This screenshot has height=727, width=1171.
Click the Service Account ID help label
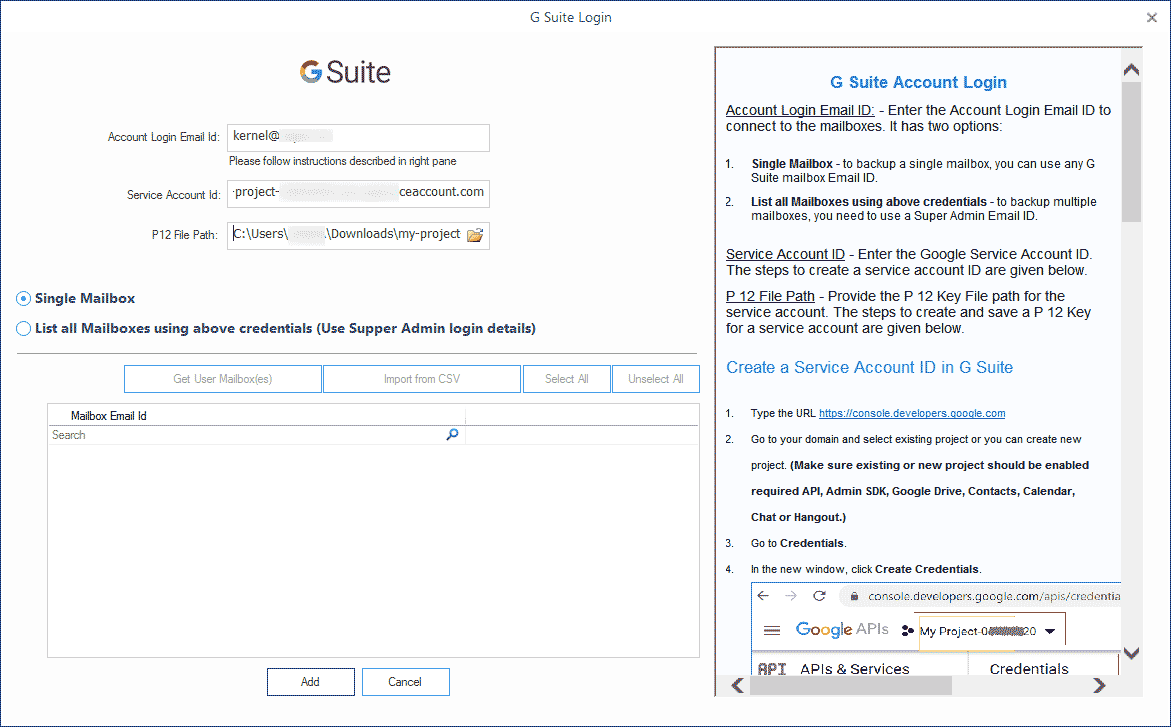[786, 254]
